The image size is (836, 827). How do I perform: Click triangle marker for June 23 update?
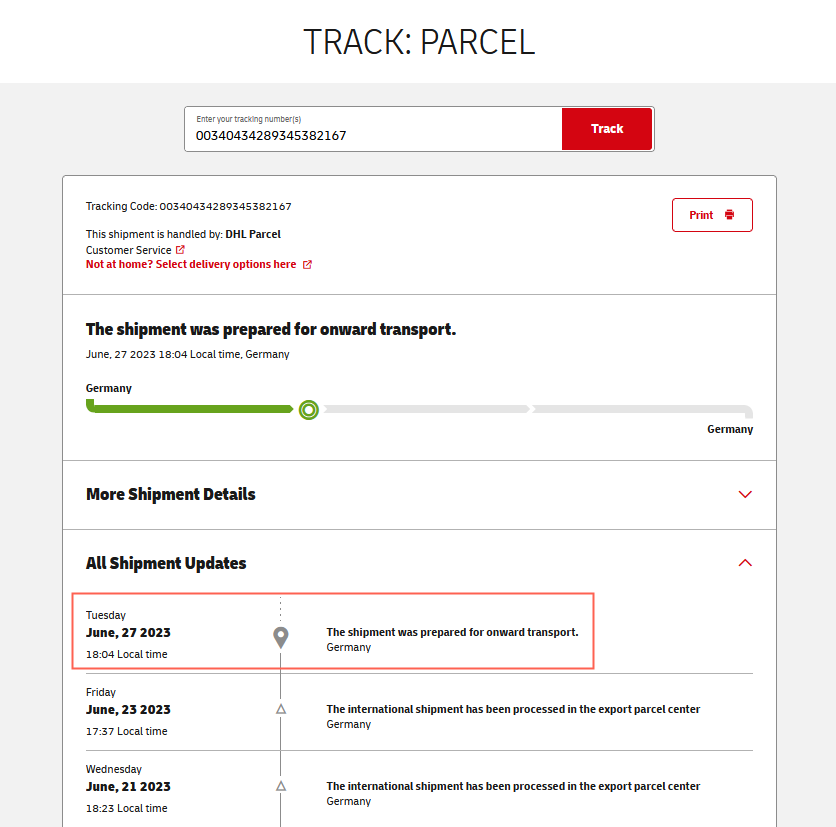click(x=281, y=709)
